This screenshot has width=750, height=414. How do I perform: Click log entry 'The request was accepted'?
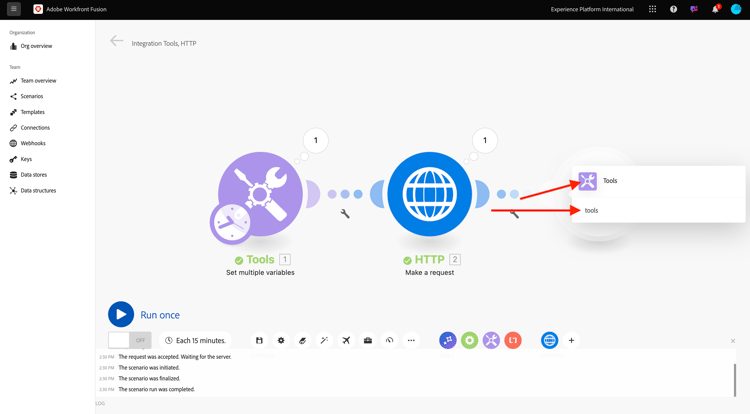point(175,357)
